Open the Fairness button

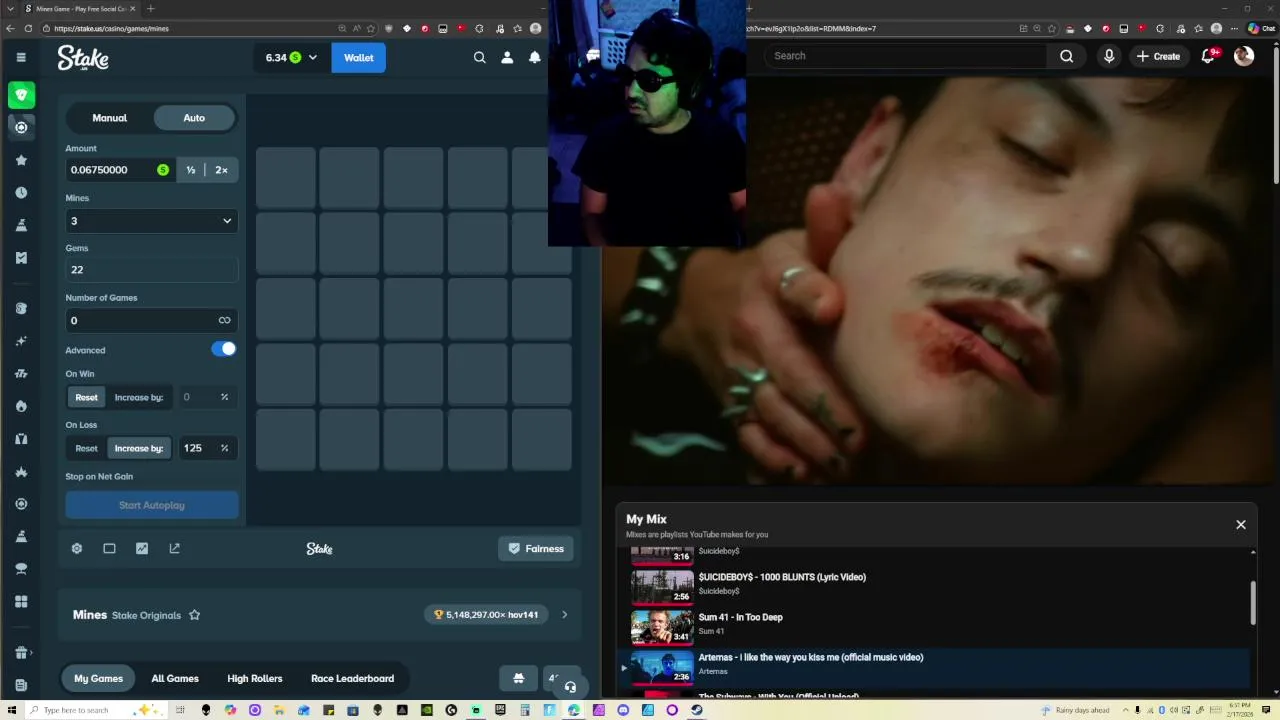(536, 548)
